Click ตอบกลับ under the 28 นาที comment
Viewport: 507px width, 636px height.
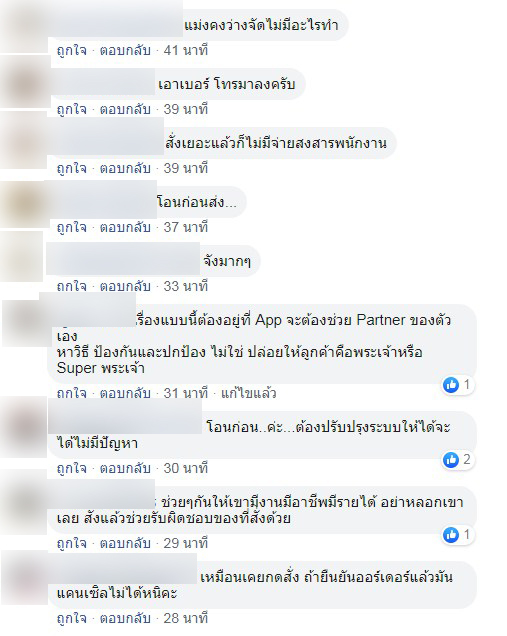125,618
